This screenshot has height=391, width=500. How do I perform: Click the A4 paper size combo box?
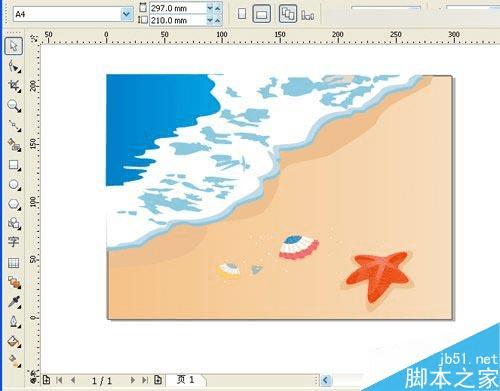pyautogui.click(x=73, y=14)
